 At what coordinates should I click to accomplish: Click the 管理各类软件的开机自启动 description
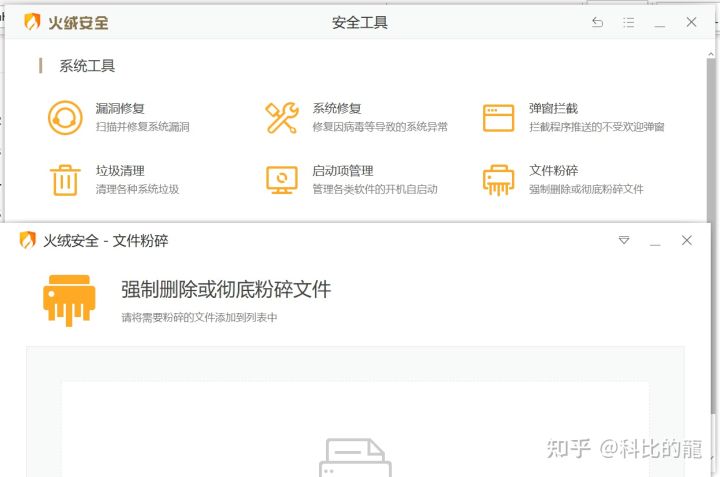tap(375, 189)
